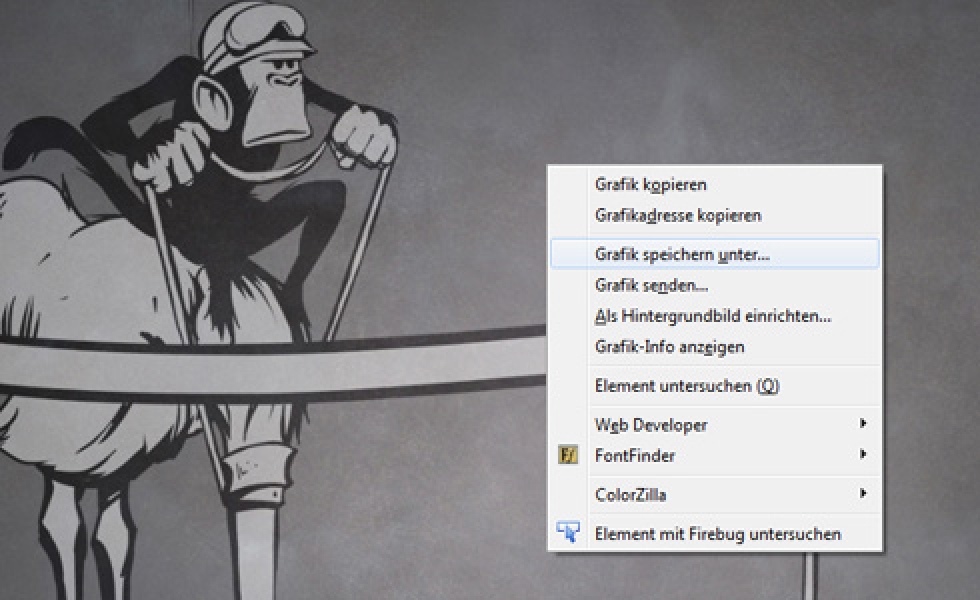Click 'Grafik speichern unter...' option
The image size is (980, 600).
coord(682,255)
